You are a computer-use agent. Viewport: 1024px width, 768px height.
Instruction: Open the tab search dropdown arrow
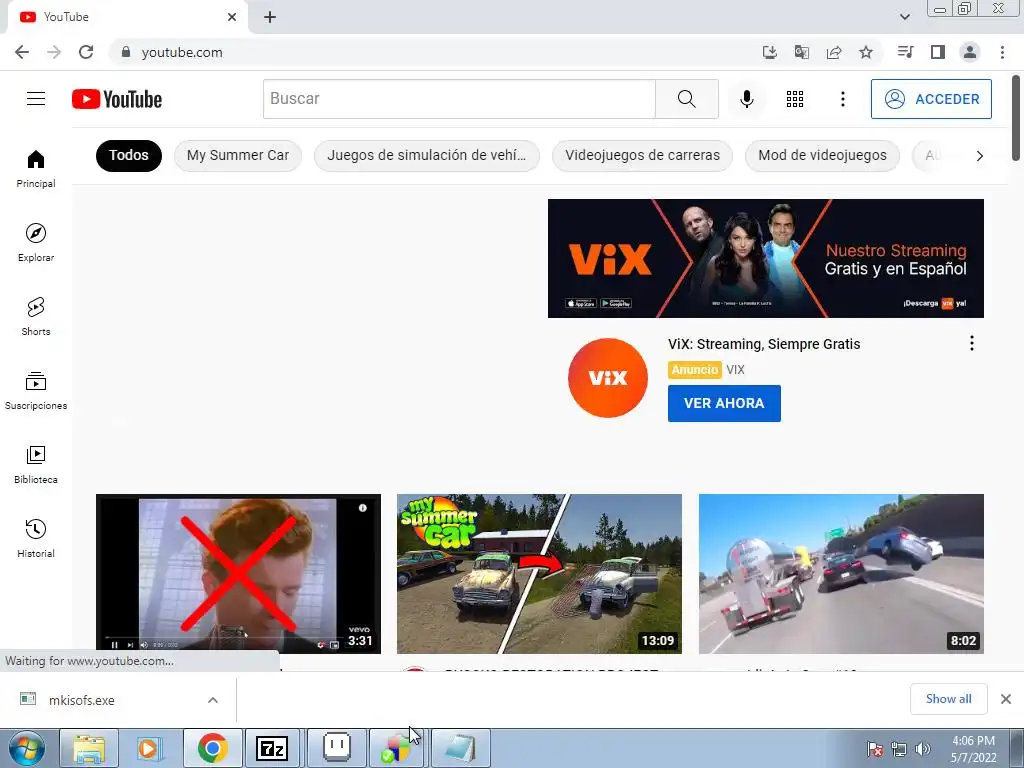[904, 17]
